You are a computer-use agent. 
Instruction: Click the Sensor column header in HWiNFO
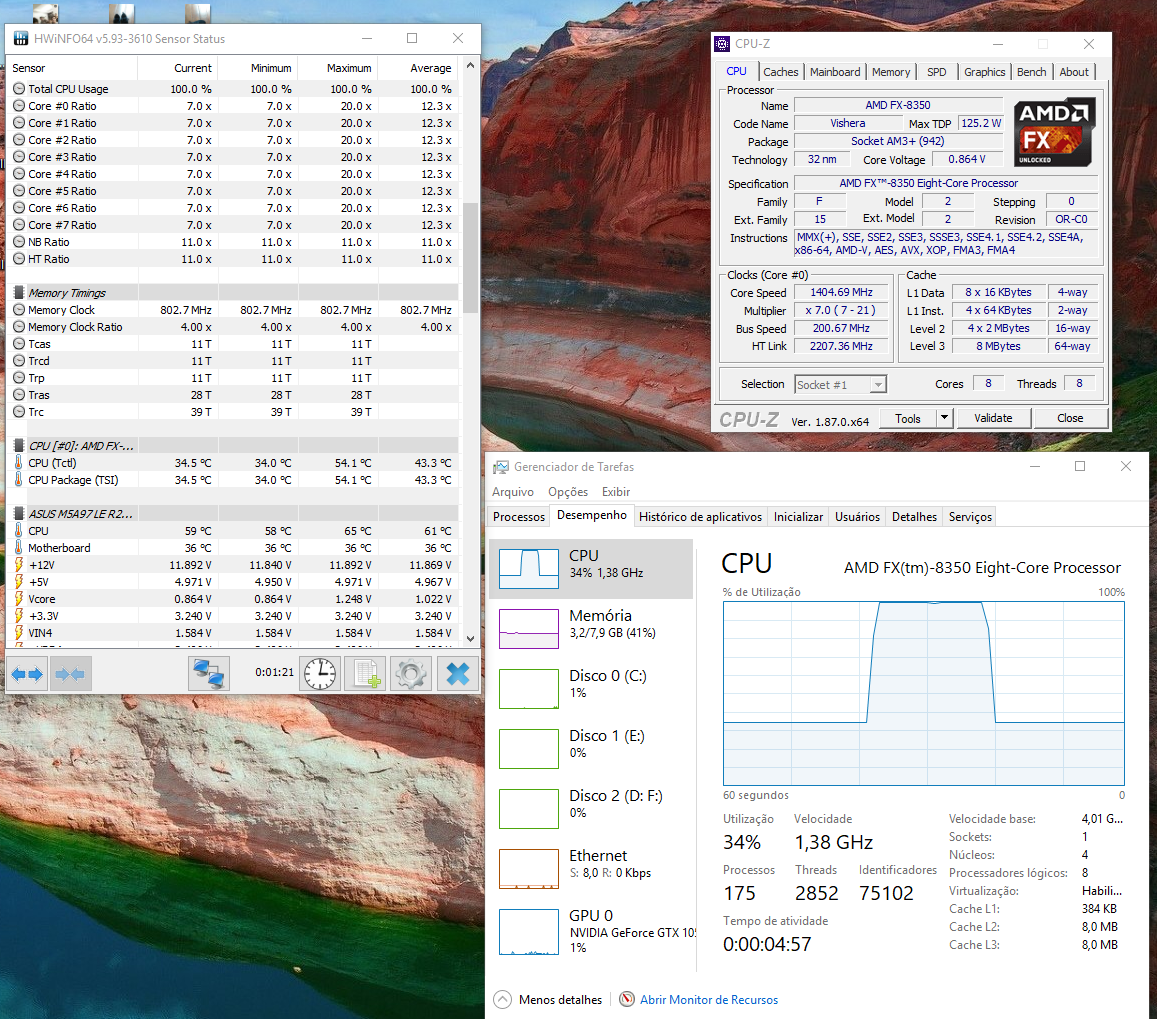pyautogui.click(x=72, y=68)
